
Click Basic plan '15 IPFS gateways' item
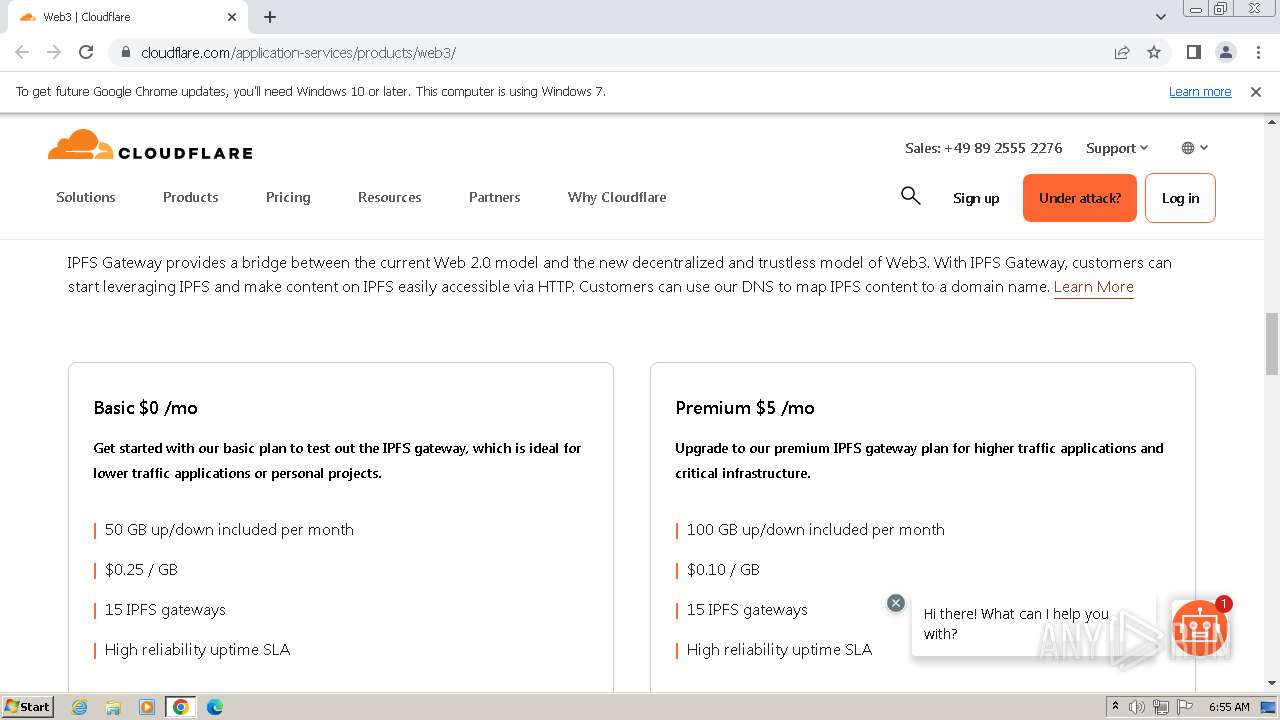tap(165, 610)
